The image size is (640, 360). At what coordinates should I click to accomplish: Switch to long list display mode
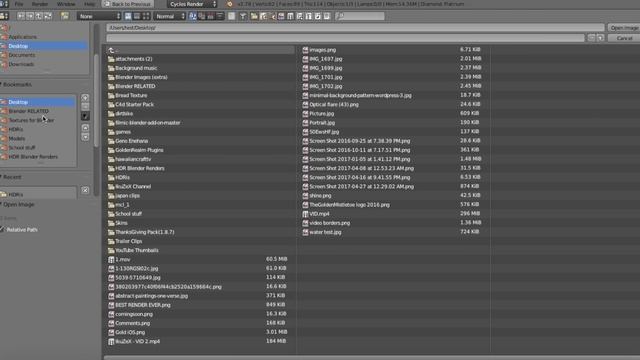(137, 16)
